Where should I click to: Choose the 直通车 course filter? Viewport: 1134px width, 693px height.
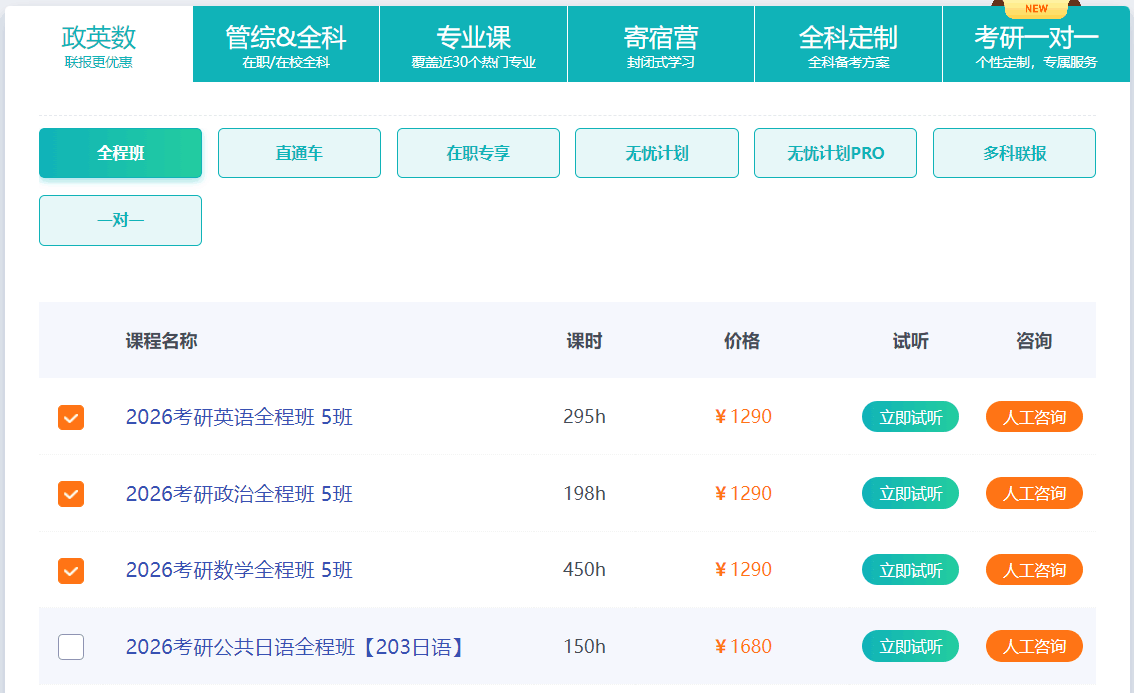pyautogui.click(x=299, y=153)
